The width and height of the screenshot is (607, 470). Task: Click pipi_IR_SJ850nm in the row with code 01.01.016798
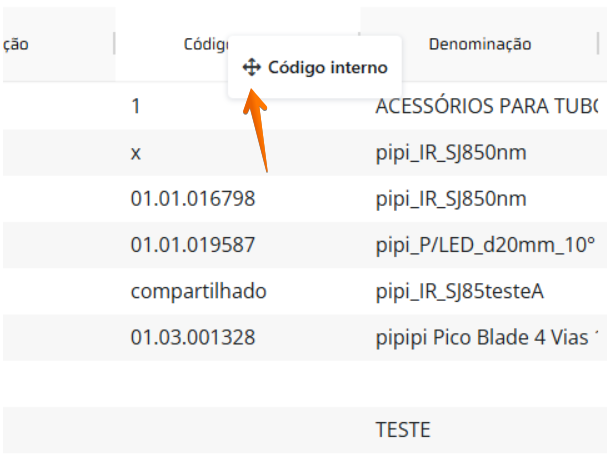pyautogui.click(x=450, y=199)
